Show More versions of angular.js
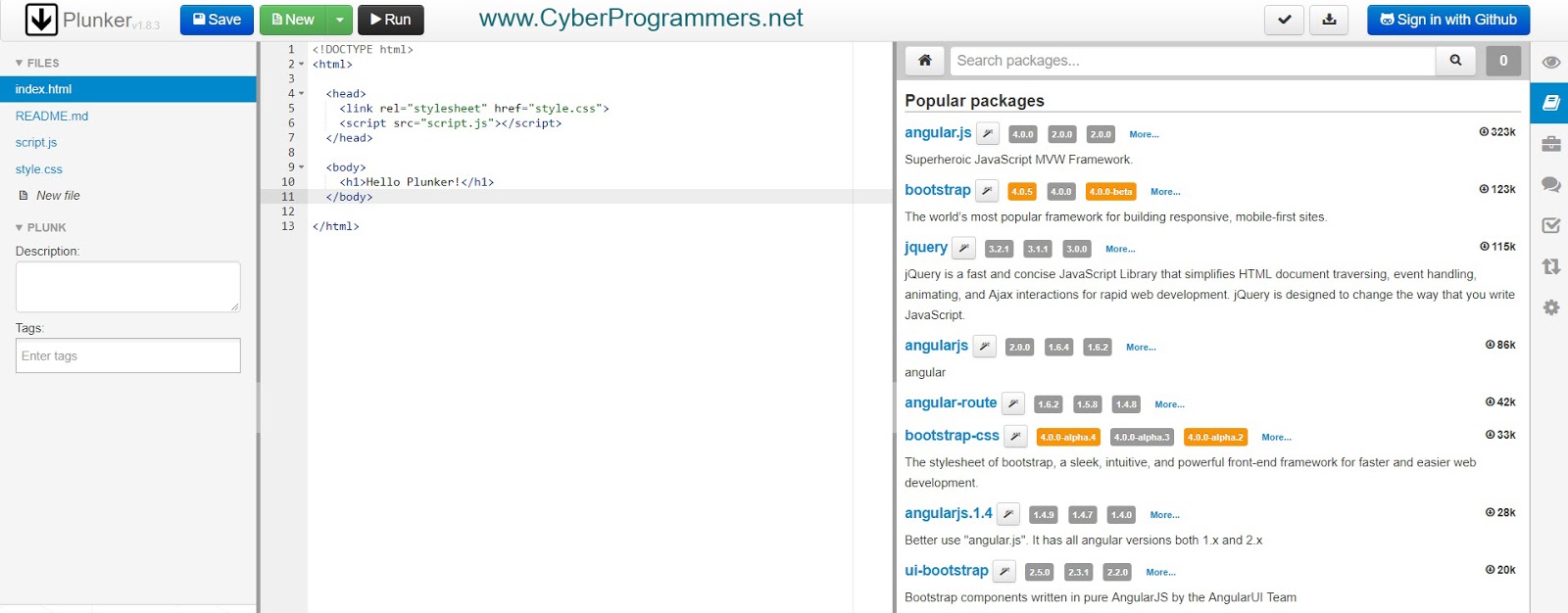 1144,135
